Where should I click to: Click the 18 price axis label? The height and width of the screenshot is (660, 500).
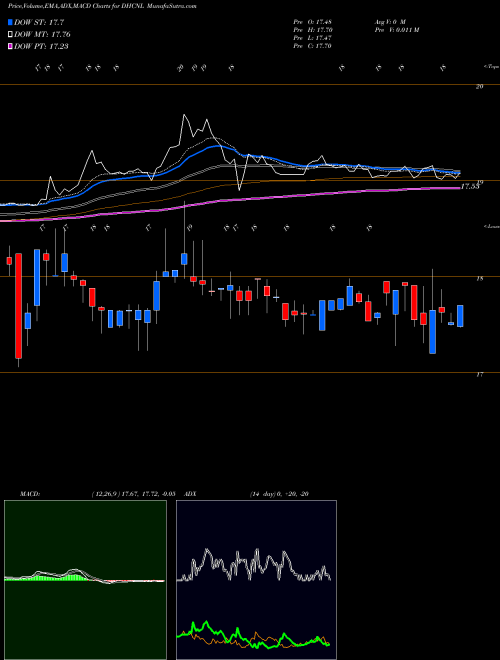click(x=479, y=278)
